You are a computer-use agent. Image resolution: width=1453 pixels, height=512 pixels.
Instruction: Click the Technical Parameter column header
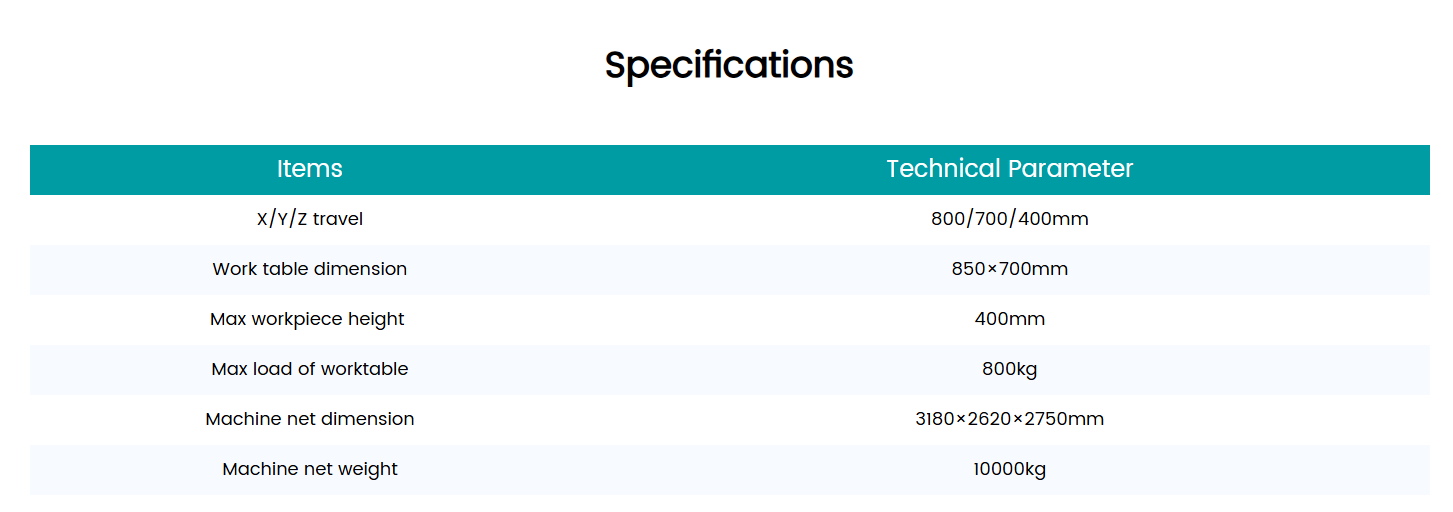tap(1009, 169)
